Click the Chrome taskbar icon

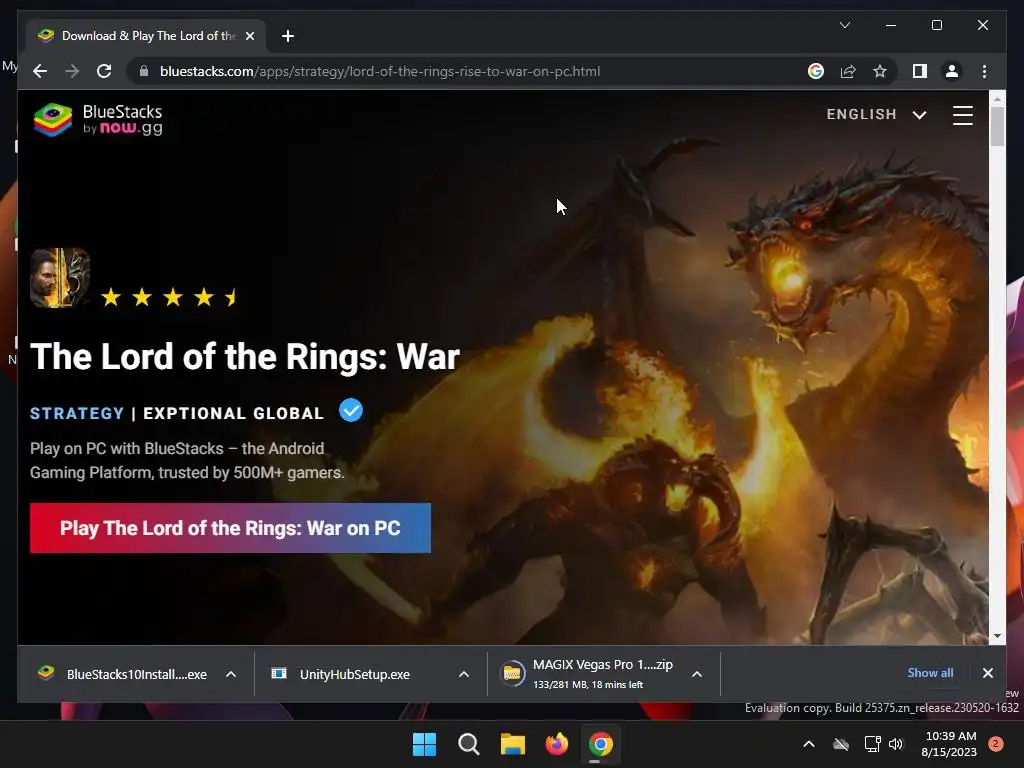click(x=601, y=744)
